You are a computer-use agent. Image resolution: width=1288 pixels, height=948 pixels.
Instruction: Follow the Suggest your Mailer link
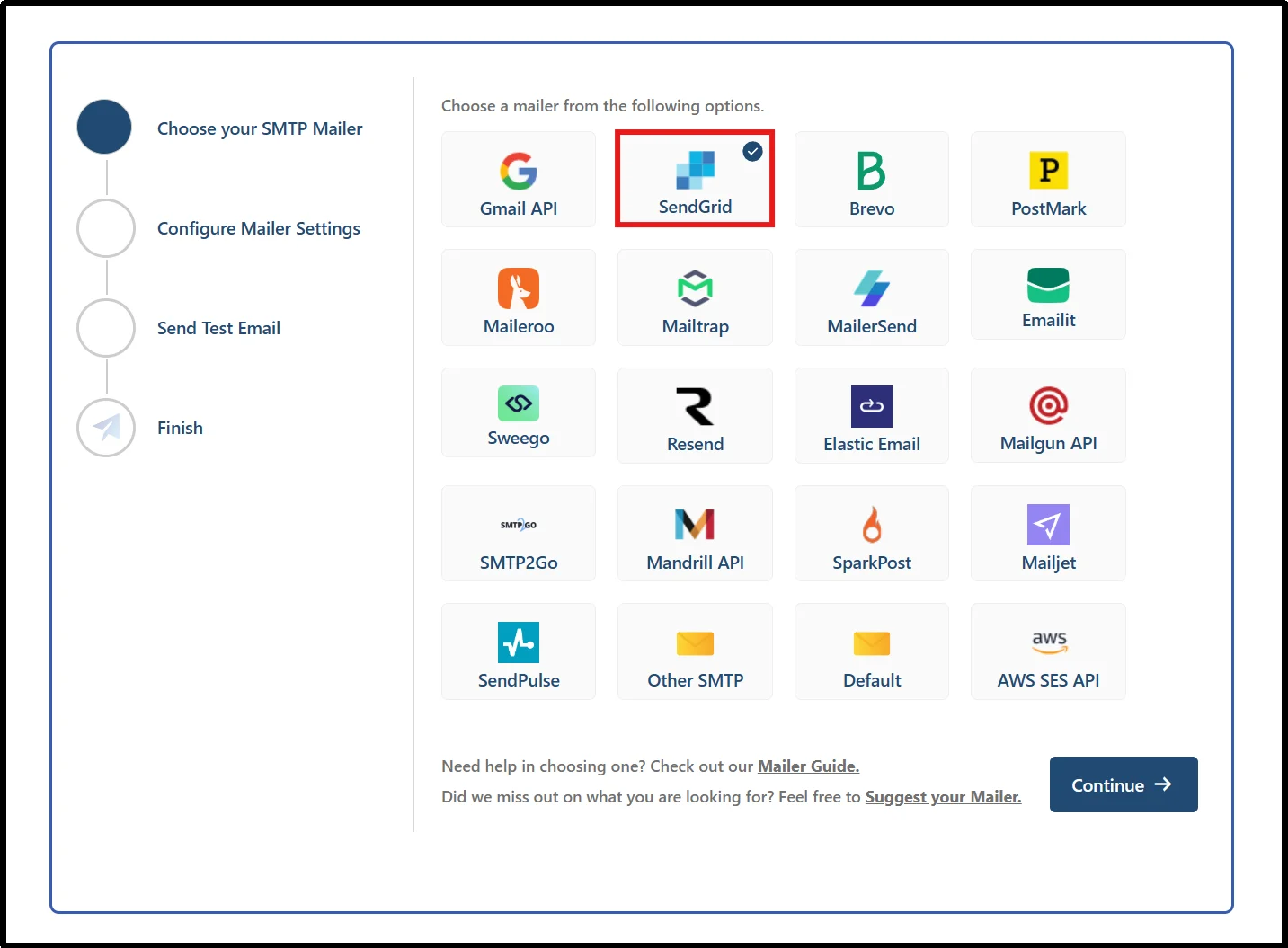coord(943,797)
